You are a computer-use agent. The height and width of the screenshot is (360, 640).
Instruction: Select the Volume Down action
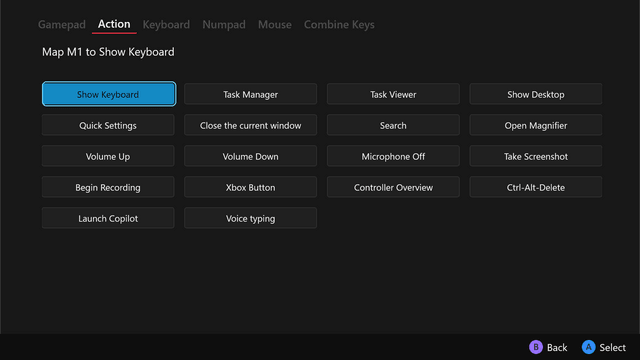pos(251,156)
